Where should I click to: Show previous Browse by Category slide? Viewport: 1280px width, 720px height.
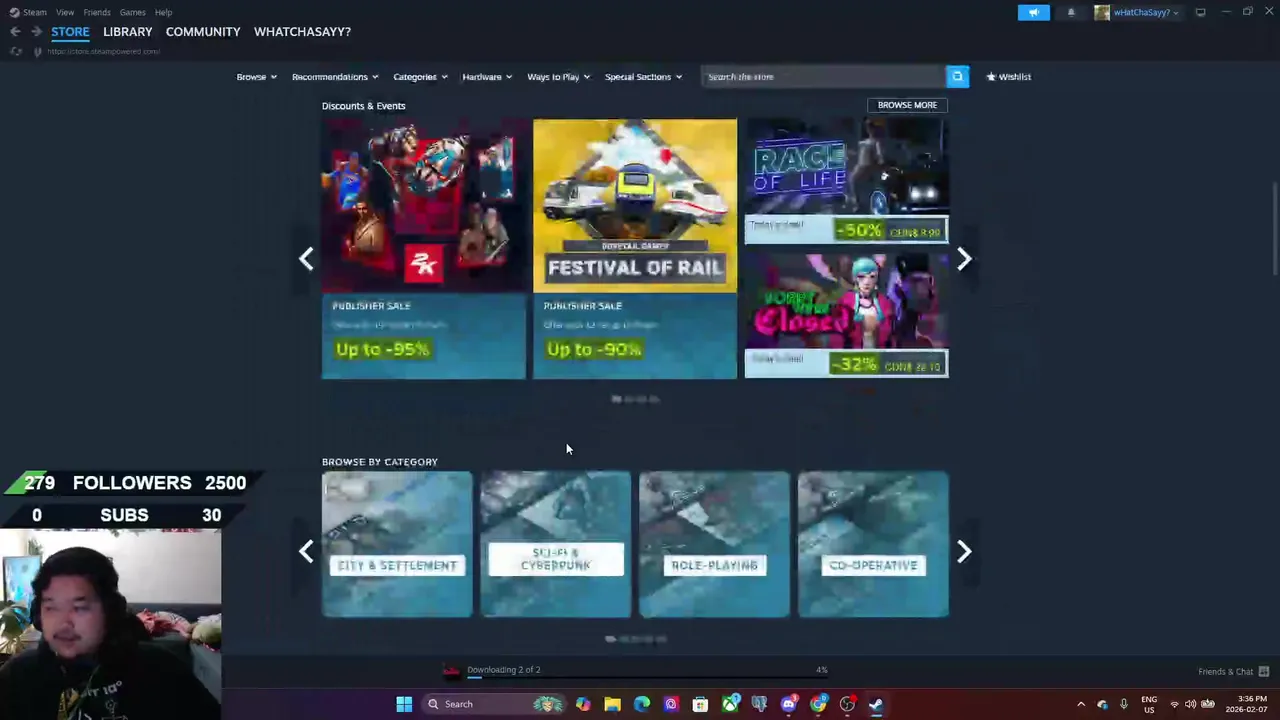[306, 551]
